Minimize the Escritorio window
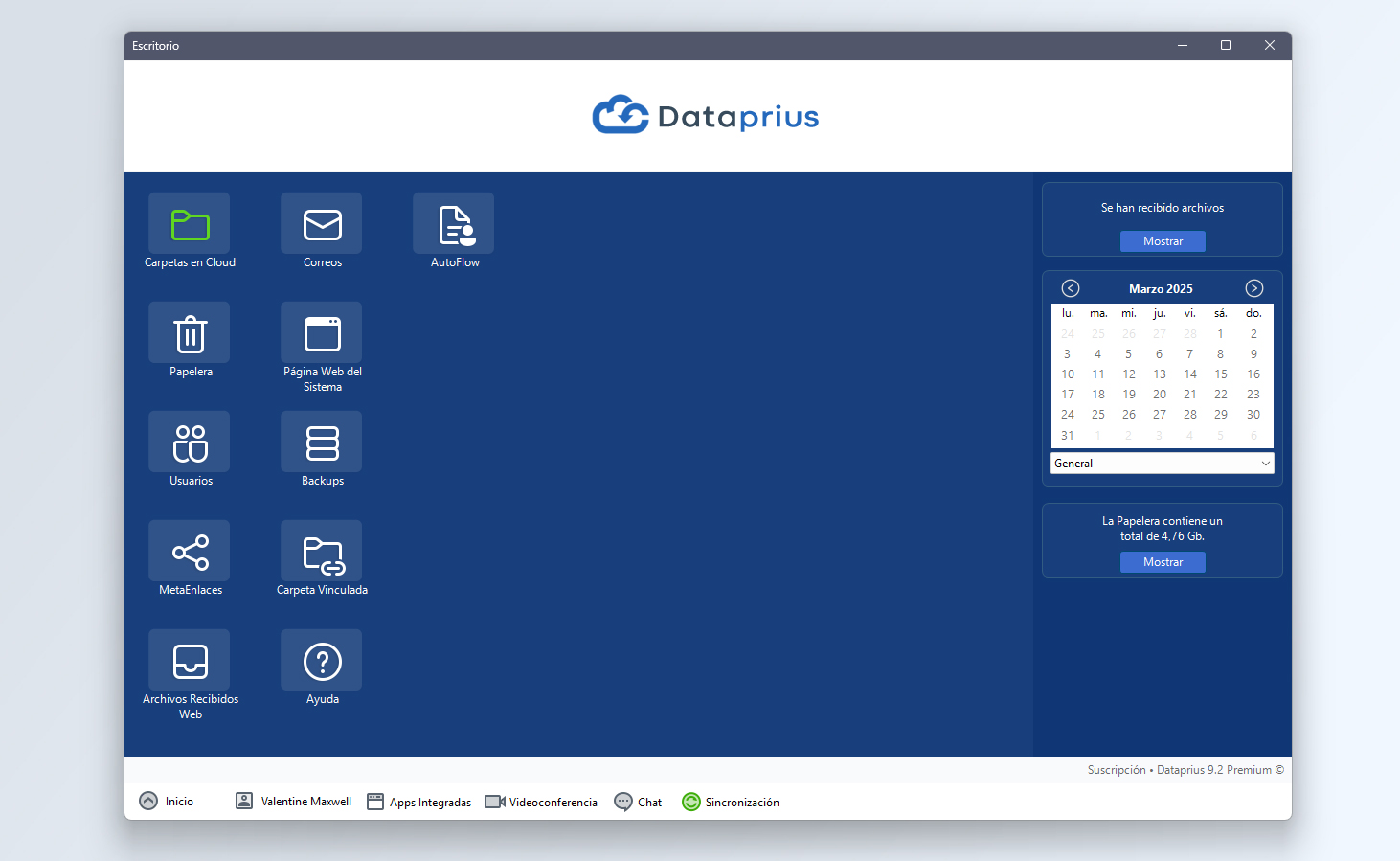This screenshot has width=1400, height=861. pos(1183,45)
